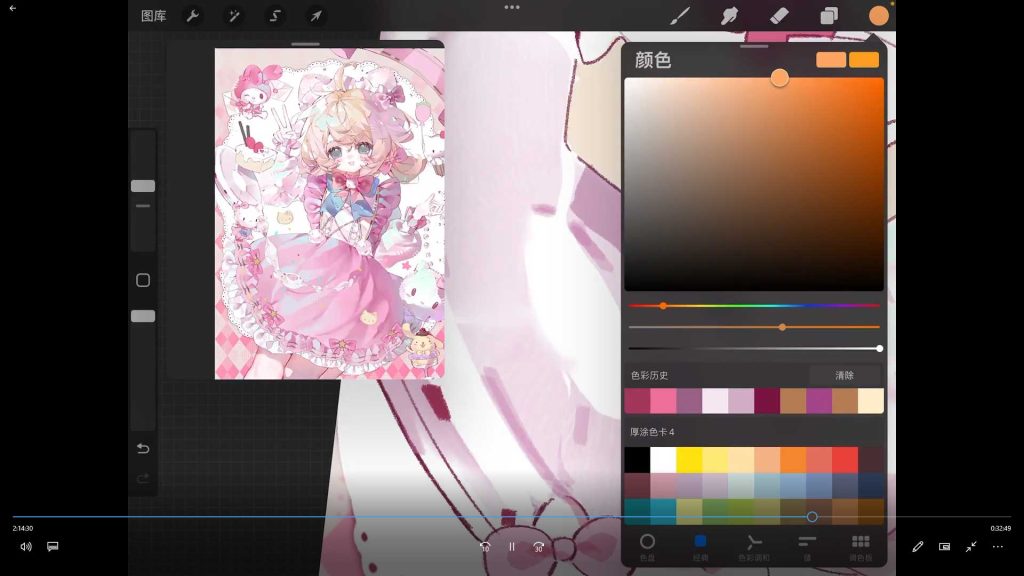Open the 图库 gallery
Viewport: 1024px width, 576px height.
pos(153,16)
